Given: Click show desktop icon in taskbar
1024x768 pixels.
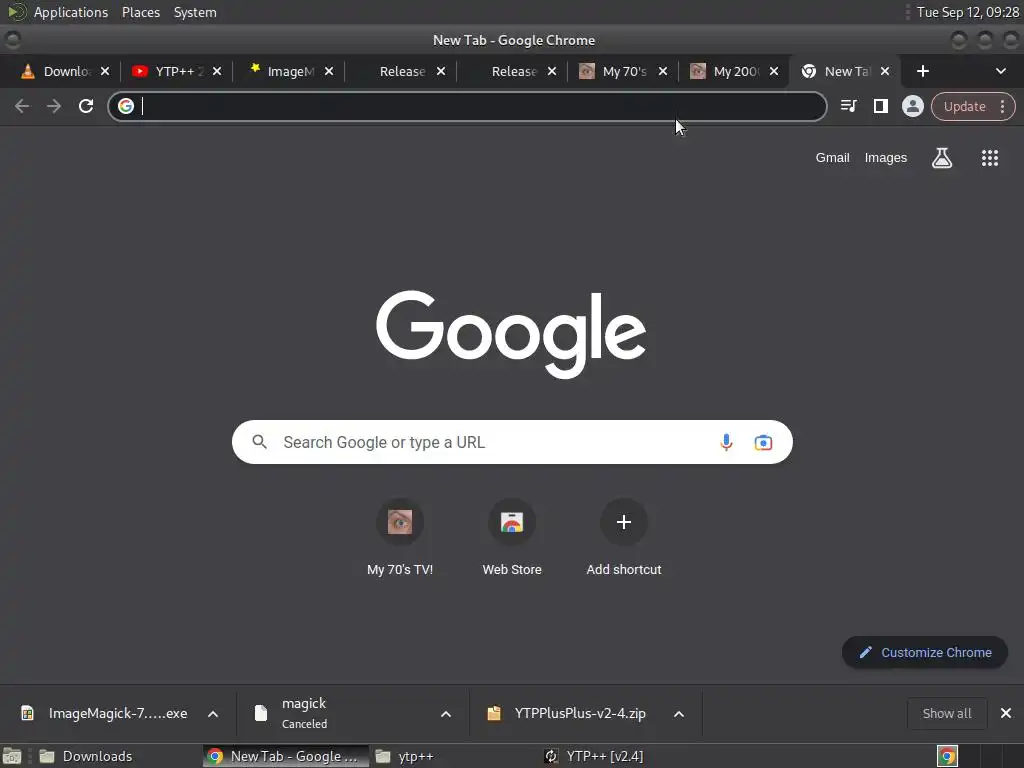Looking at the screenshot, I should [12, 756].
